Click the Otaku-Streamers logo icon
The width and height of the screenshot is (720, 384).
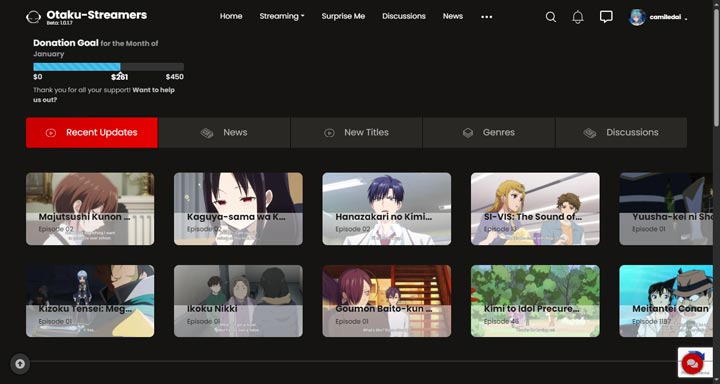(33, 17)
